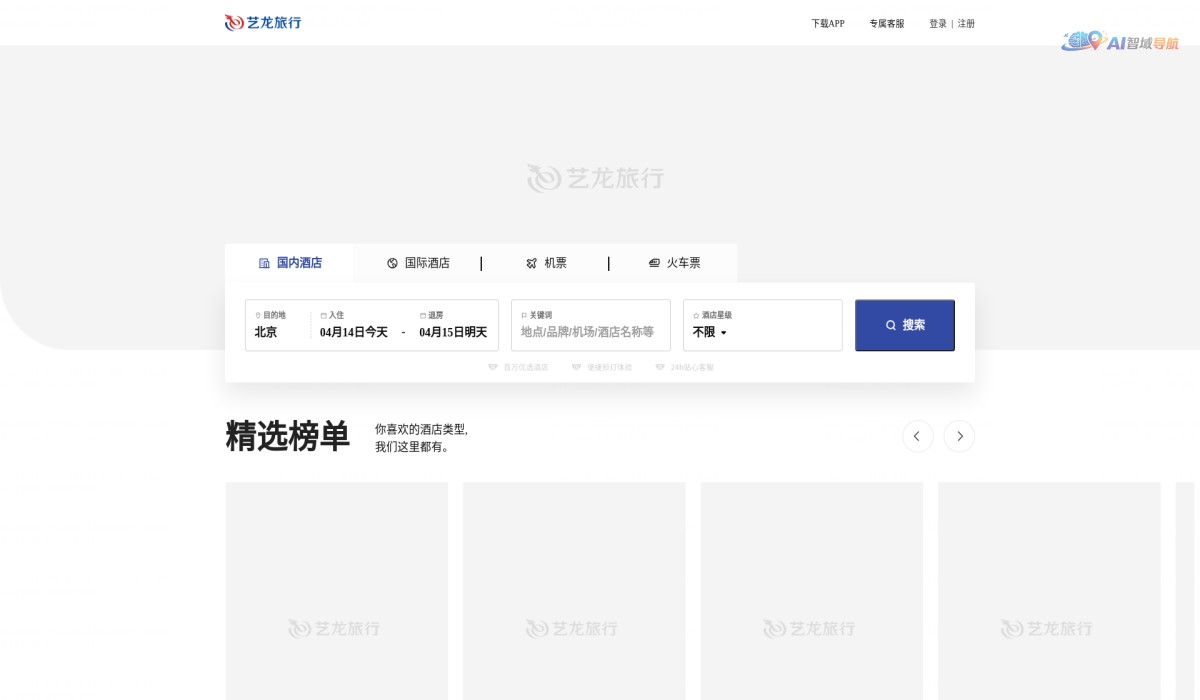The height and width of the screenshot is (700, 1200).
Task: Expand the 不限 selector
Action: click(707, 332)
